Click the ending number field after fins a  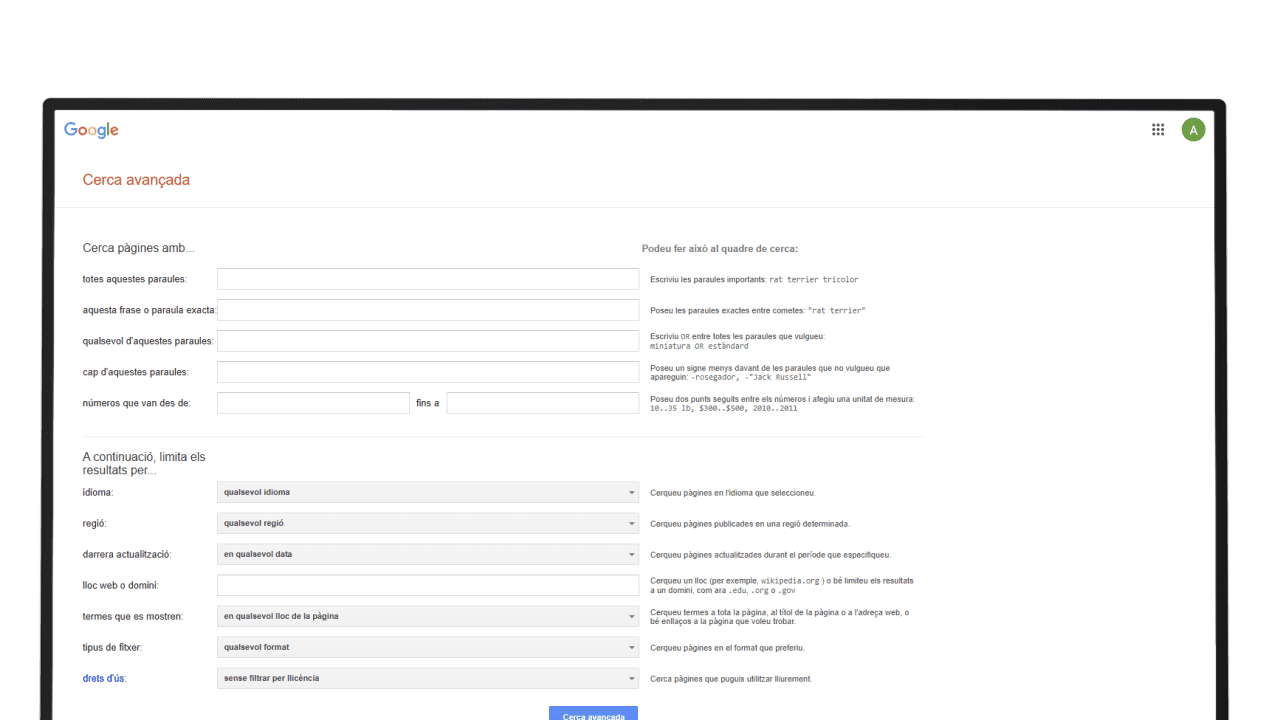pos(542,403)
